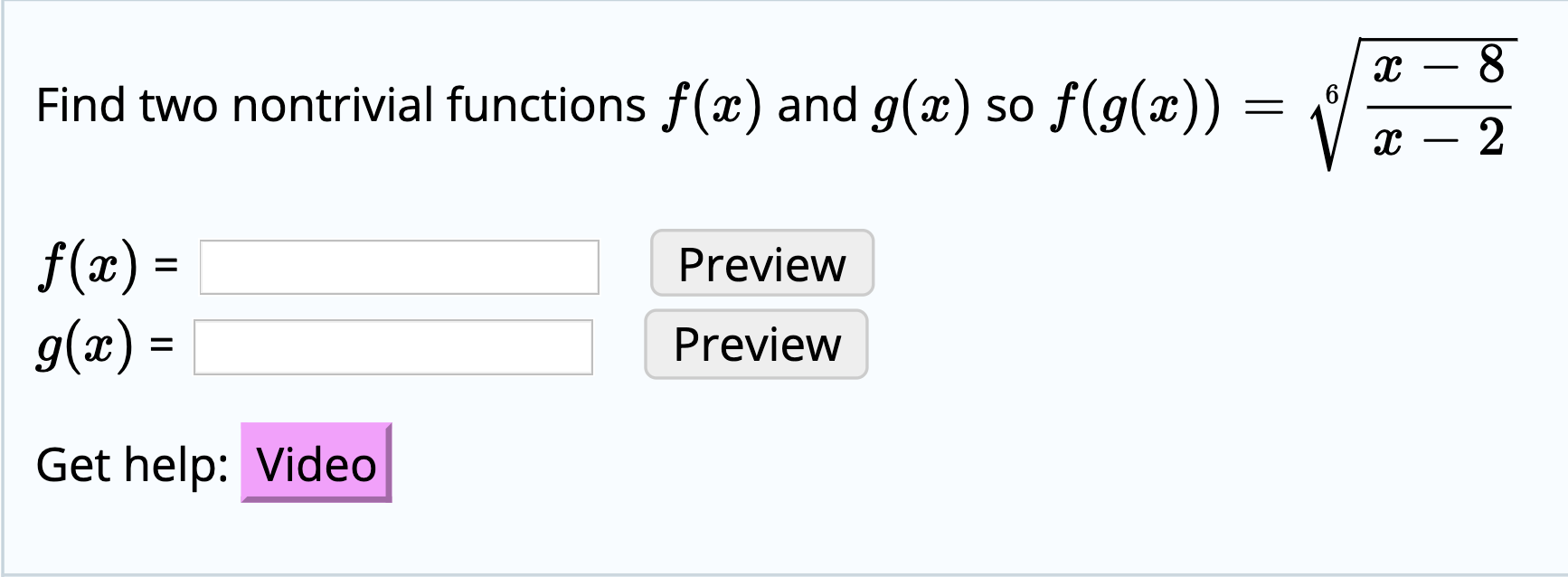
Task: Click Preview to render the g(x) entry
Action: 756,345
